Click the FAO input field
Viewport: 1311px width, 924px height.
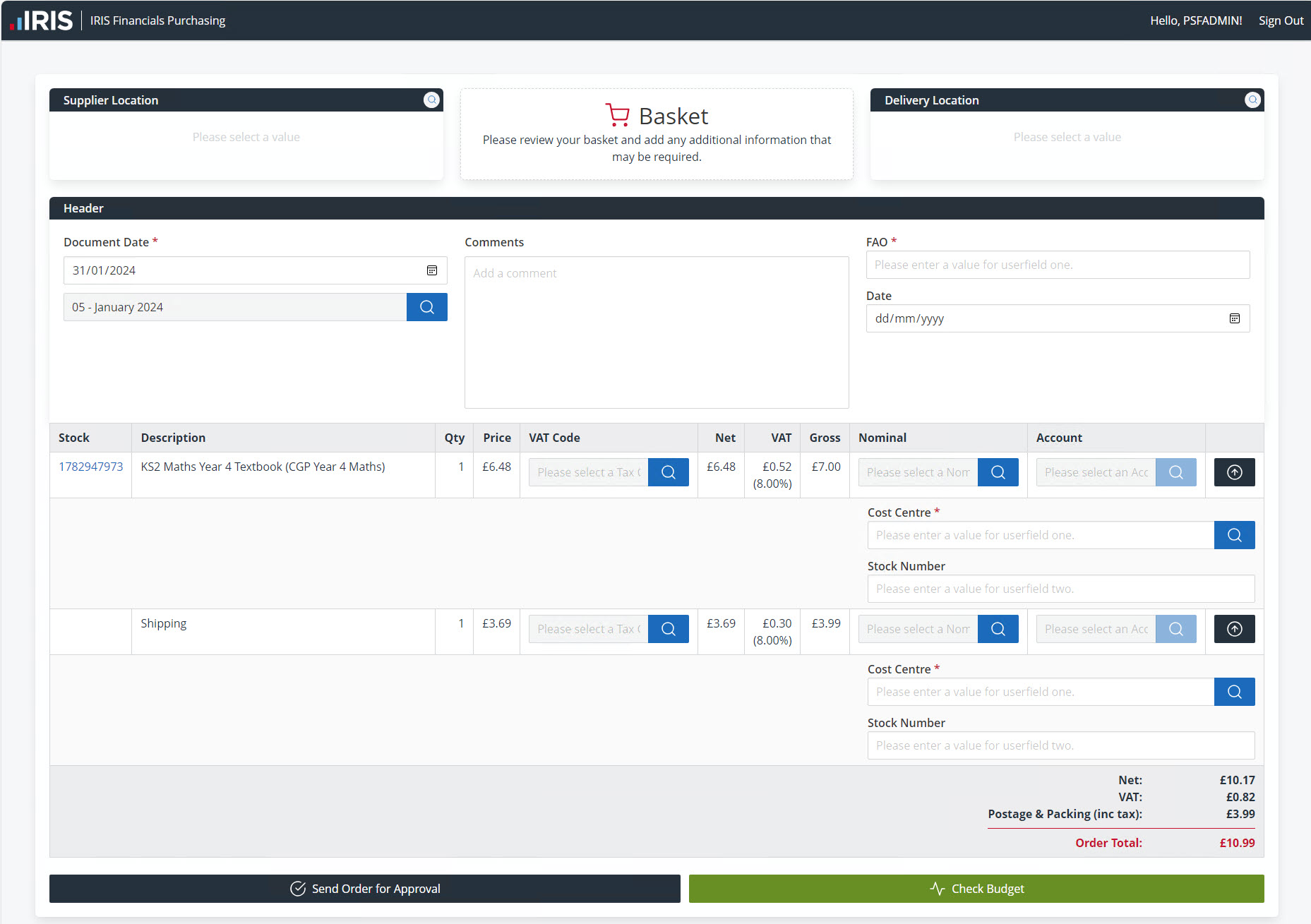(x=1057, y=265)
